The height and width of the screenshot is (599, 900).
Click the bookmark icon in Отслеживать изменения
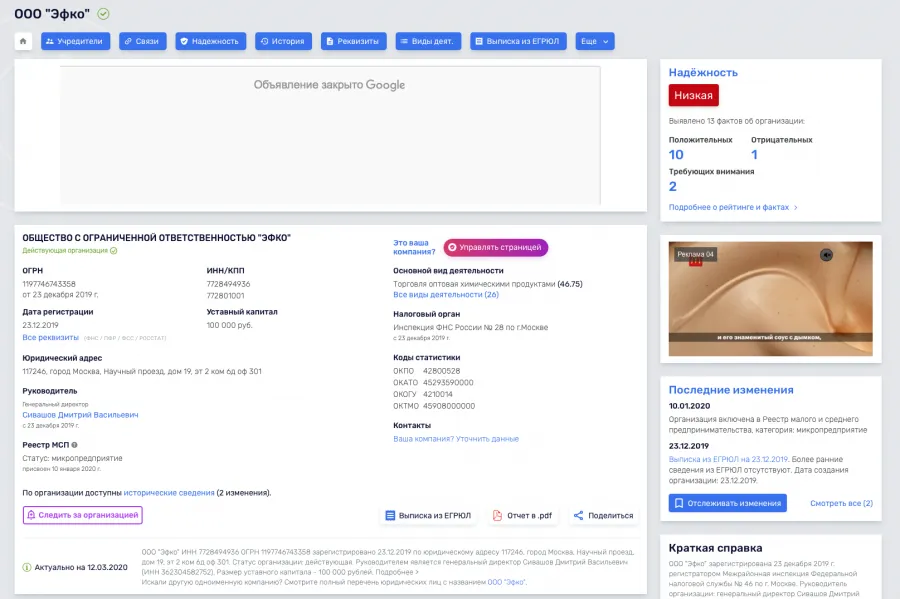[679, 503]
